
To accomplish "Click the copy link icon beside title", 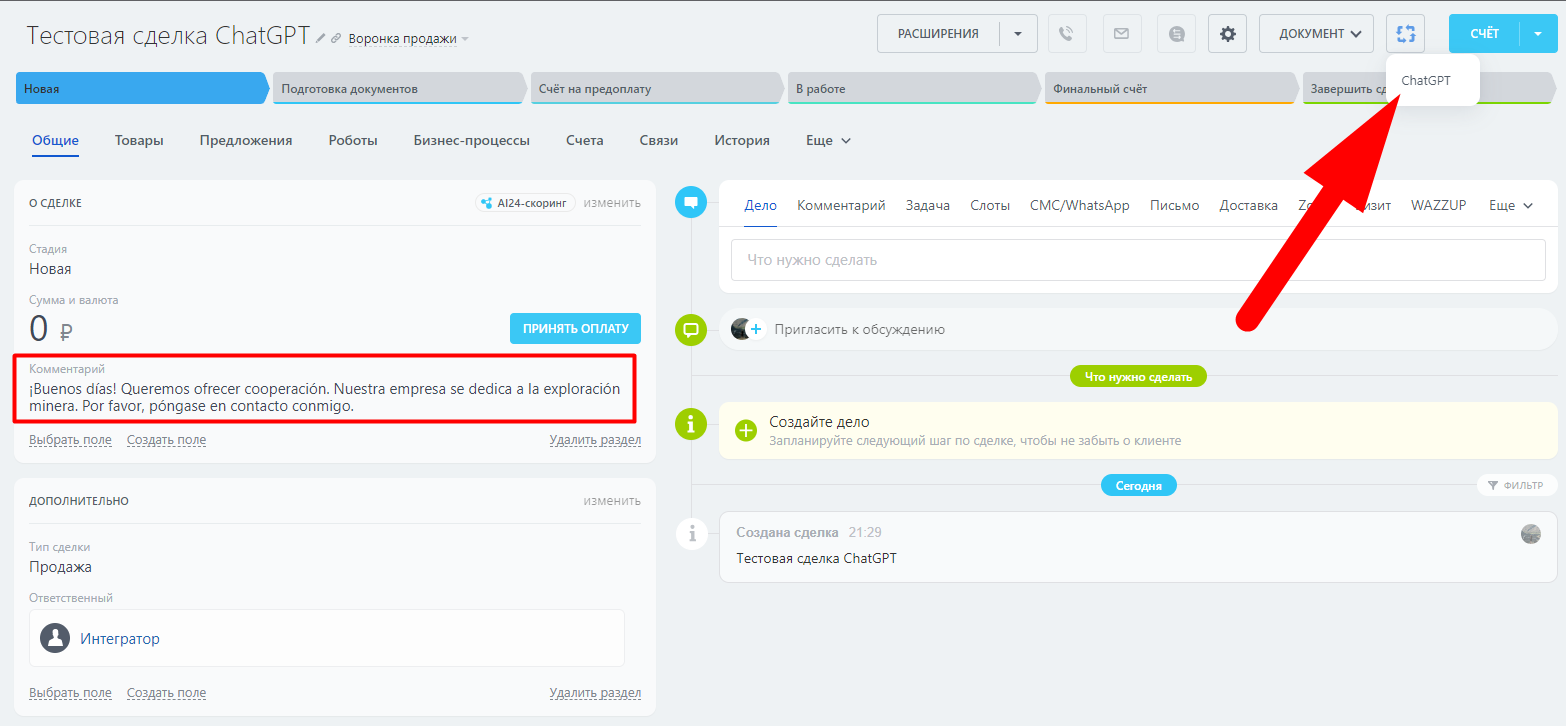I will pos(336,38).
